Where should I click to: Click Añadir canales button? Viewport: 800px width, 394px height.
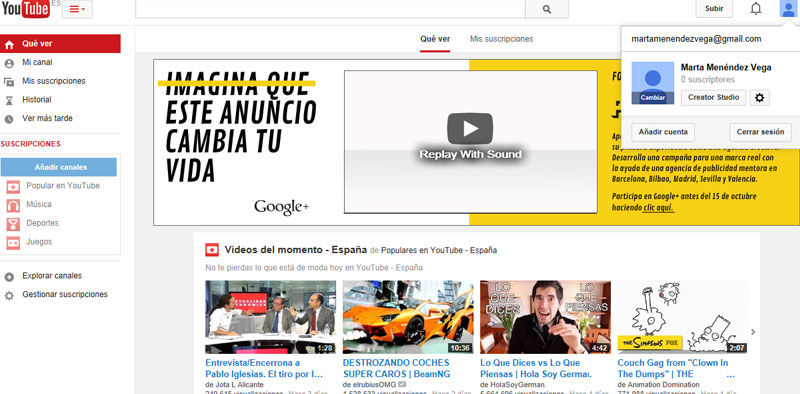pos(59,167)
